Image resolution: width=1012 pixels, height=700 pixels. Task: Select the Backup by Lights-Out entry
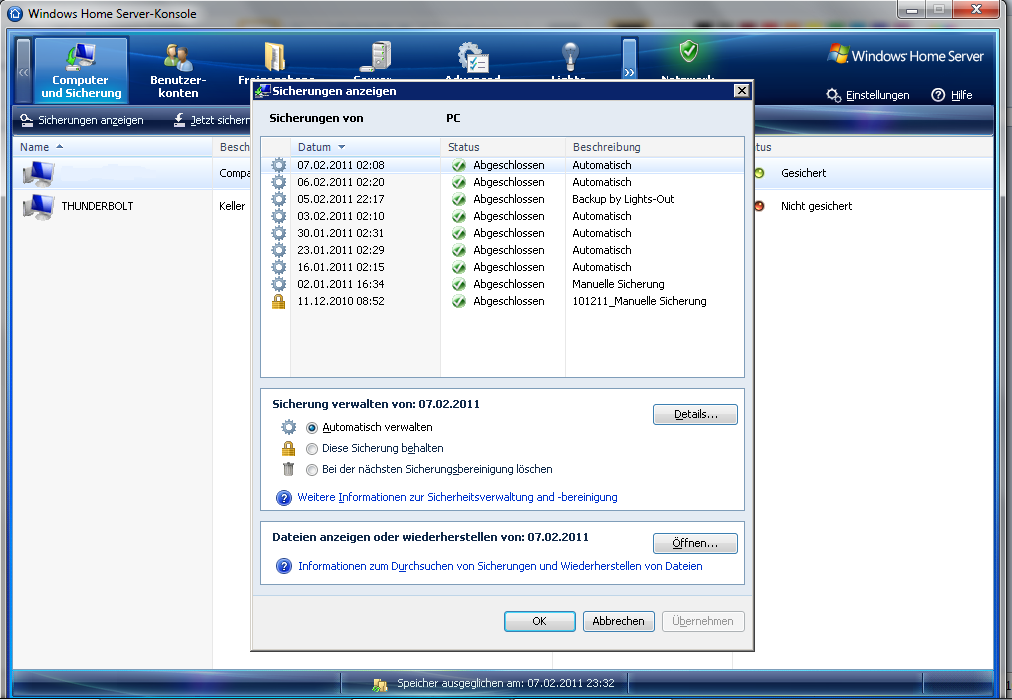tap(502, 199)
